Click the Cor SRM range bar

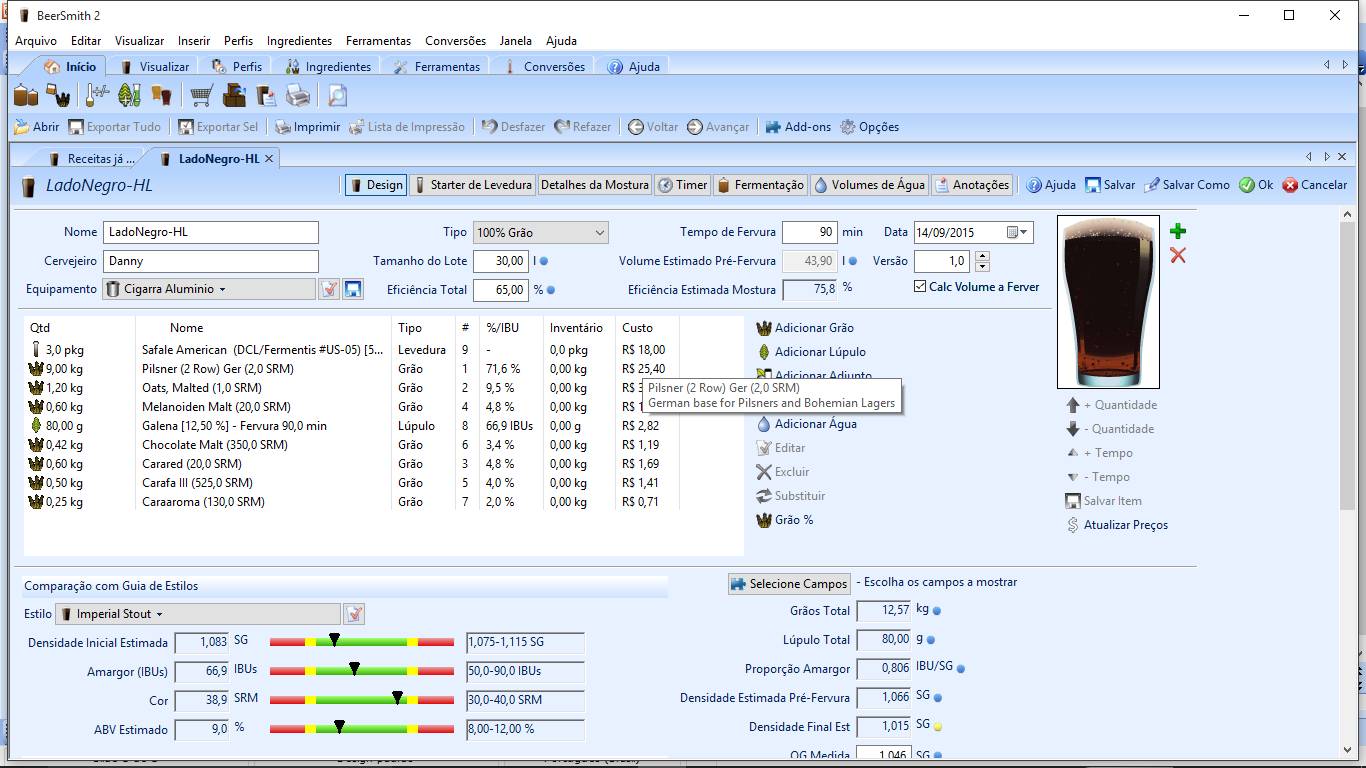click(361, 699)
